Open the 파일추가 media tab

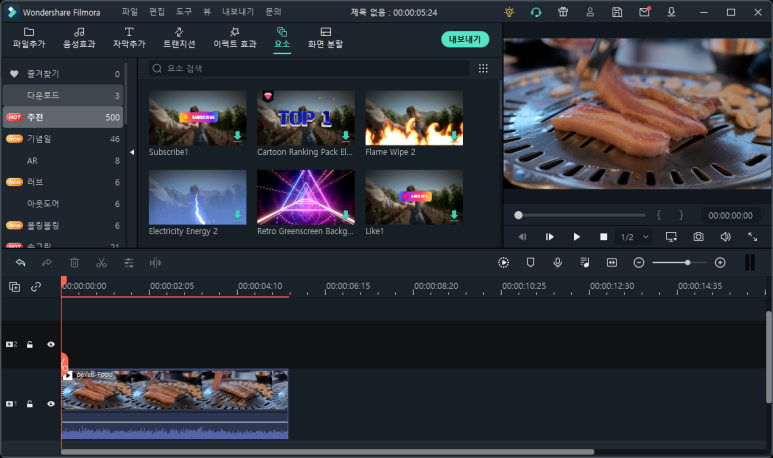coord(29,38)
